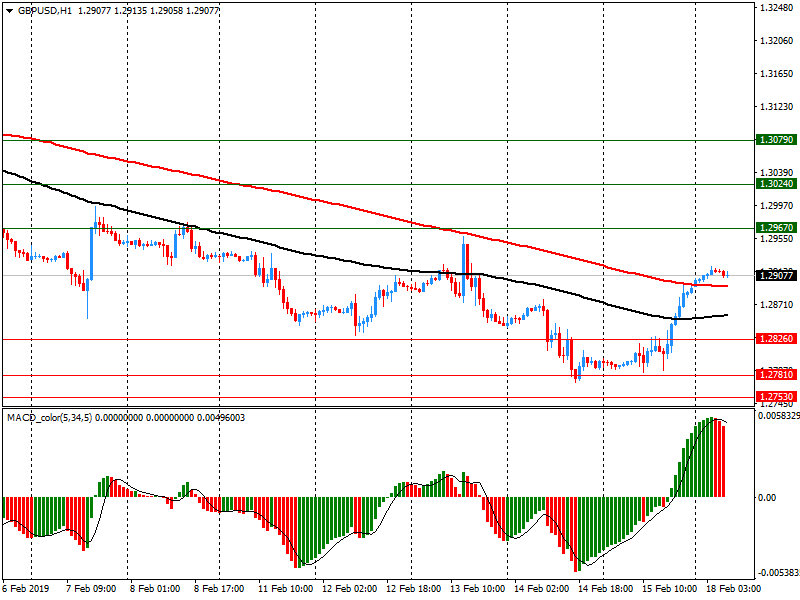The height and width of the screenshot is (600, 800).
Task: Click the 13 Feb 10:00 time axis label
Action: coord(479,589)
